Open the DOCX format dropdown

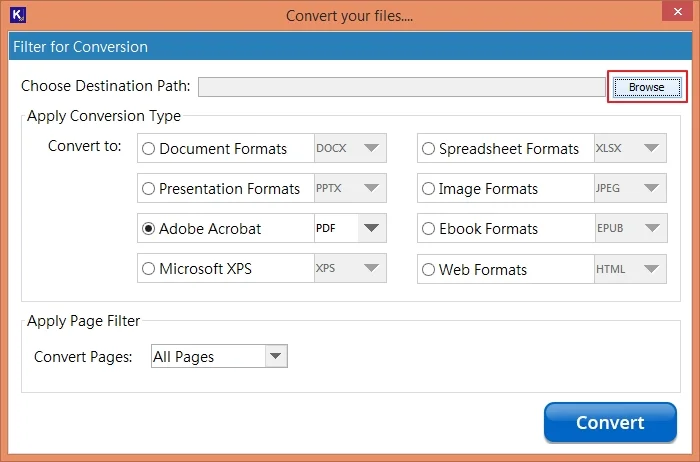[x=350, y=148]
